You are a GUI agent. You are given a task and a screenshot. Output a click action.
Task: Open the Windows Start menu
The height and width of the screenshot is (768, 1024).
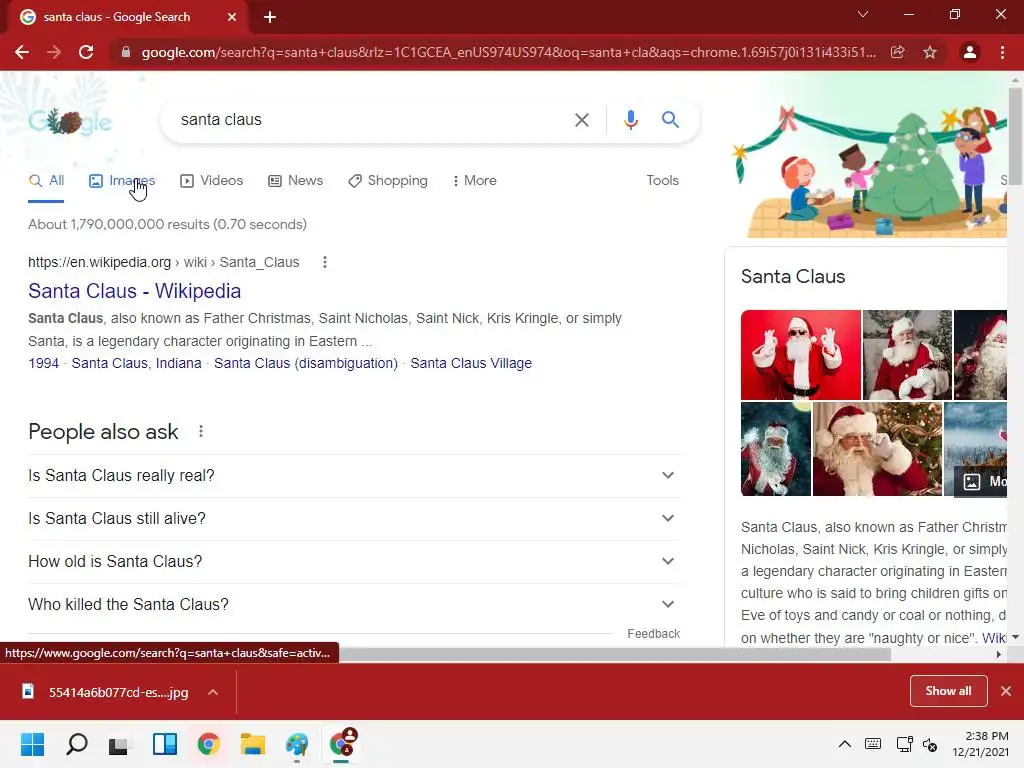click(33, 744)
